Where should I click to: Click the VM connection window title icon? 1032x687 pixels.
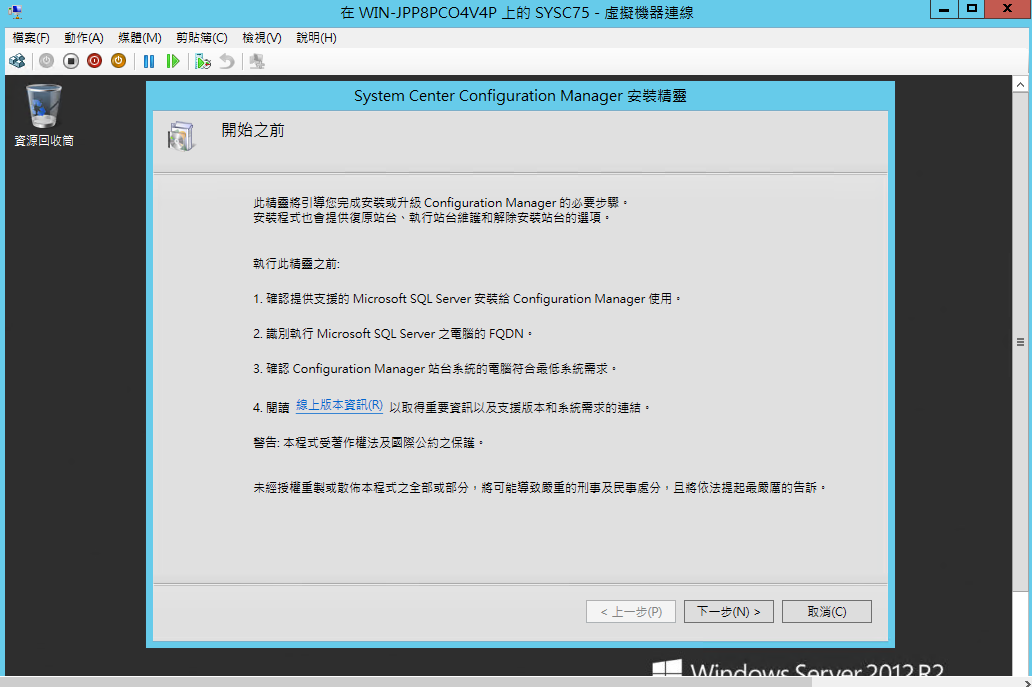pyautogui.click(x=14, y=11)
